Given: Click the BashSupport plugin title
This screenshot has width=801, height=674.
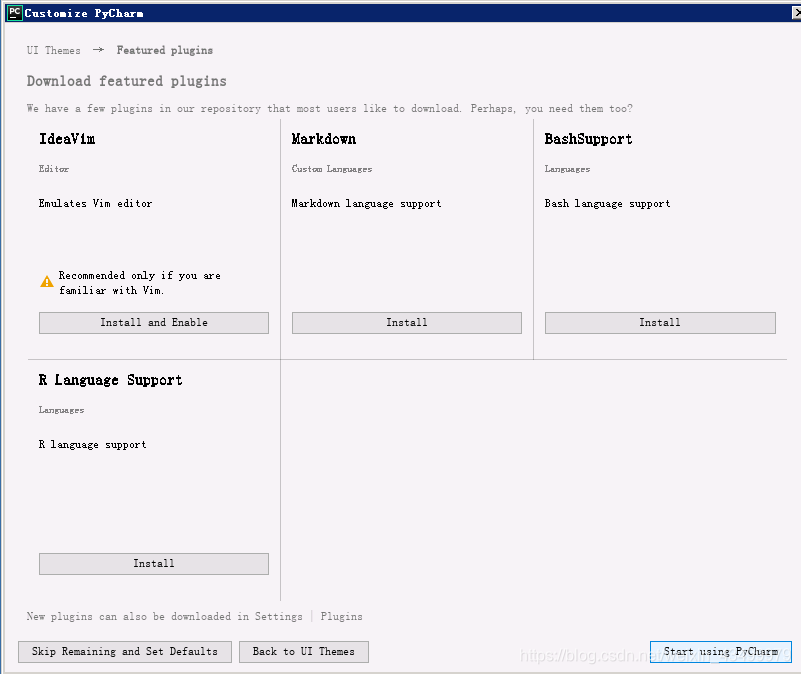Looking at the screenshot, I should [588, 139].
